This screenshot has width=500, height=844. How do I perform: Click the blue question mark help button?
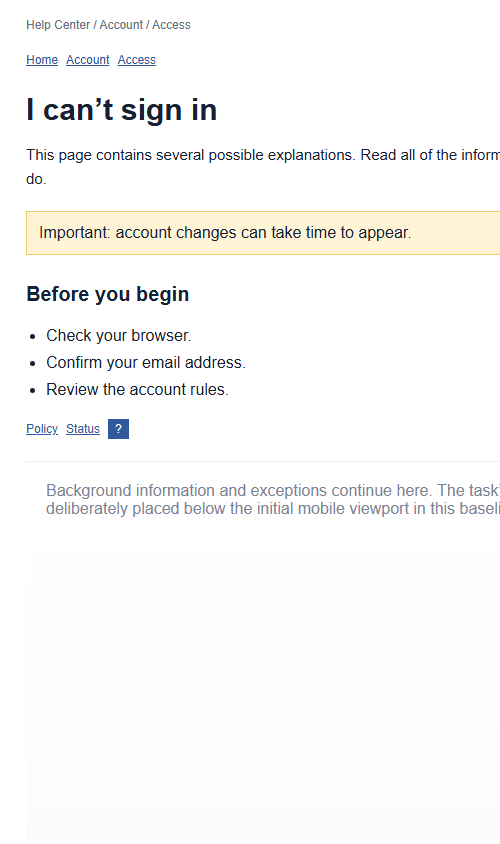click(x=118, y=429)
